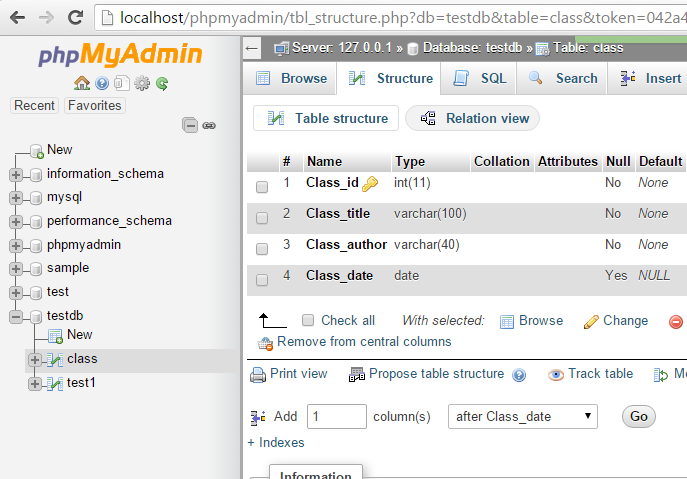Select checkbox for Class_author column

[x=262, y=249]
